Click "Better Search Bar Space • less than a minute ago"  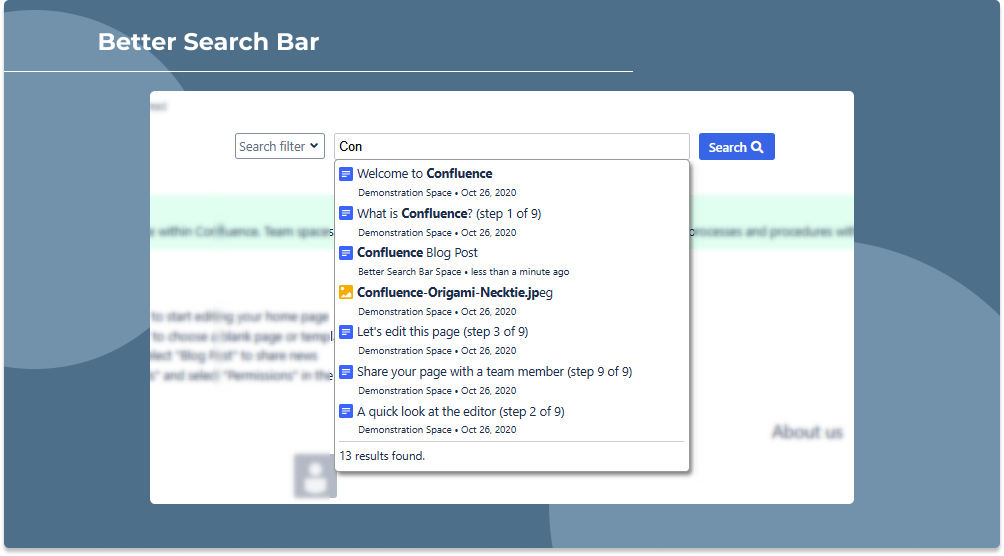click(x=464, y=272)
